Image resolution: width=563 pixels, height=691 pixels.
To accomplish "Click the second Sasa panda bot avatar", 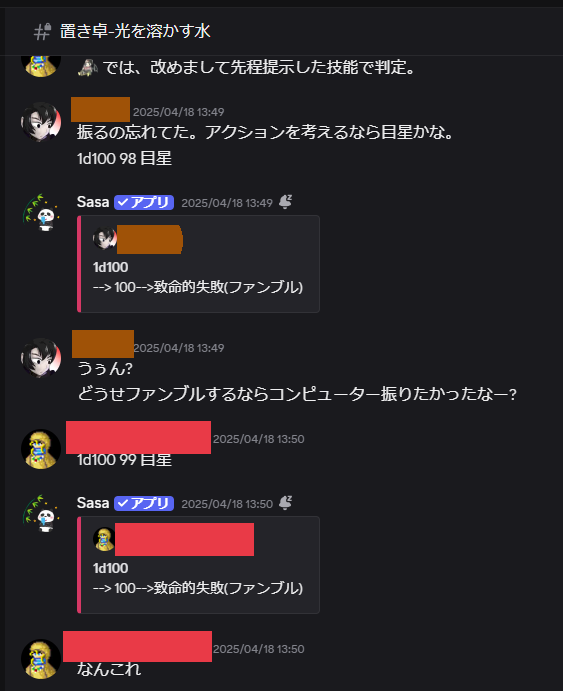I will (41, 514).
